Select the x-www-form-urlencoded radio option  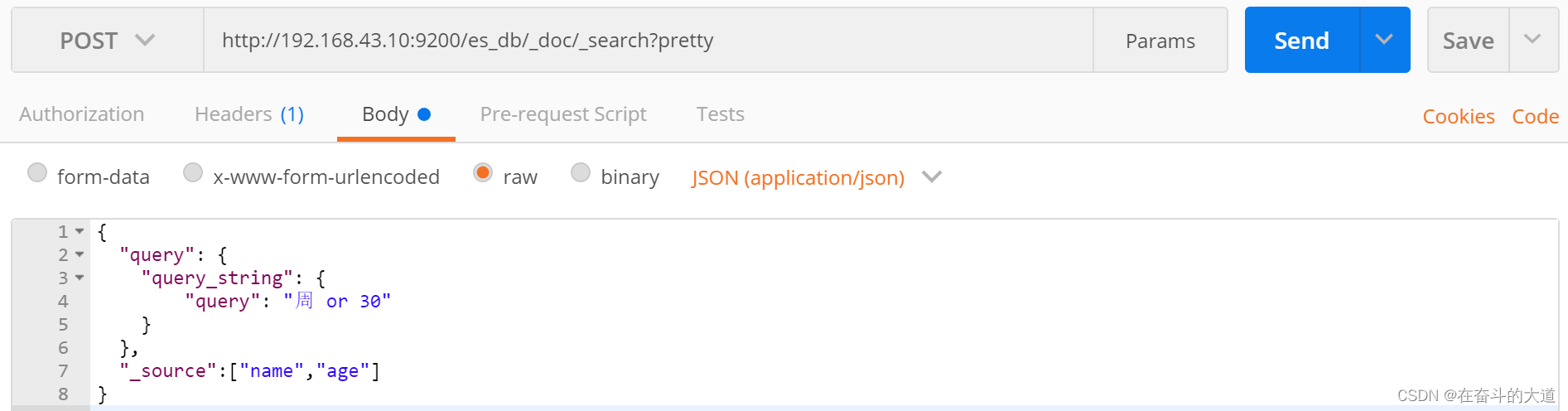[x=193, y=172]
